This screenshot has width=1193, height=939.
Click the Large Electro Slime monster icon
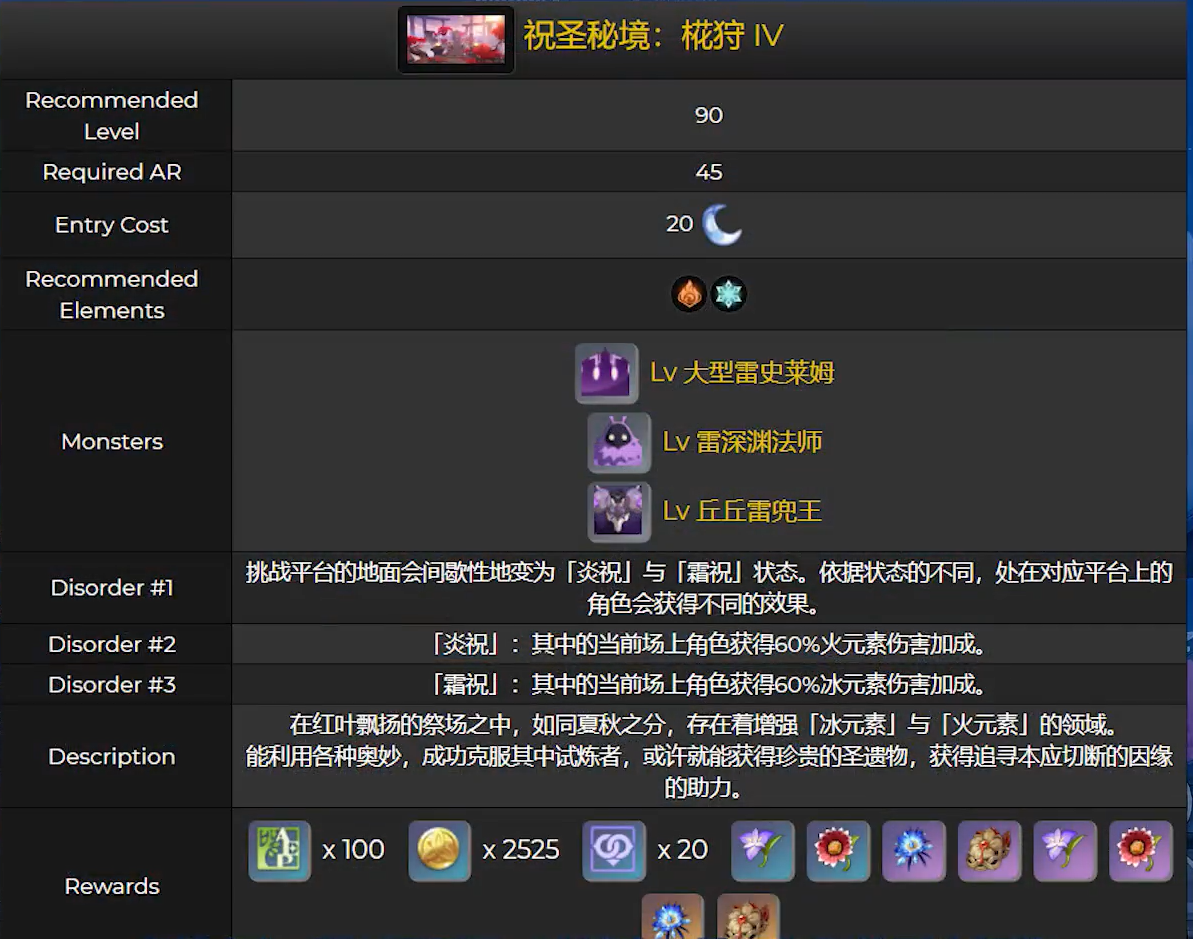click(606, 373)
